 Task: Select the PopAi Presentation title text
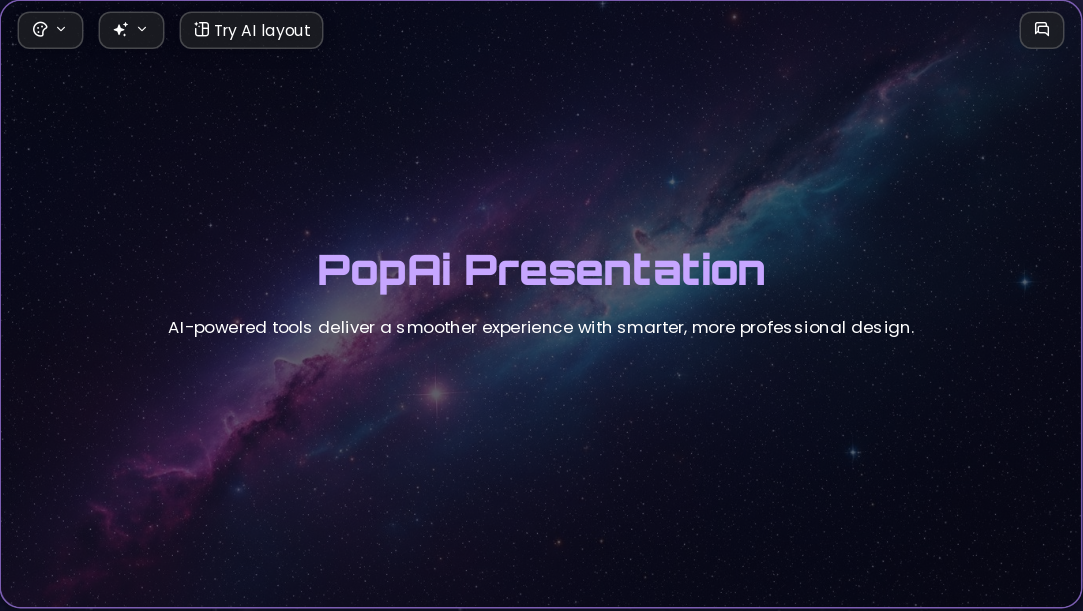pos(542,271)
